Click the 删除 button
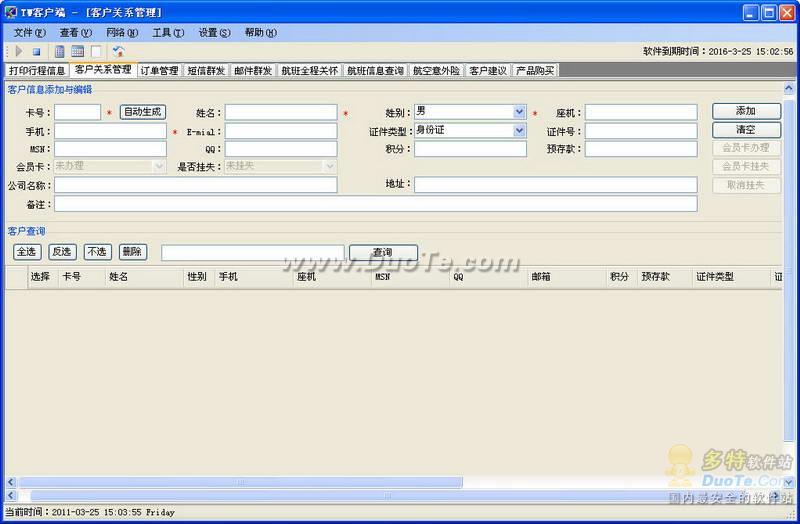800x524 pixels. pos(133,252)
